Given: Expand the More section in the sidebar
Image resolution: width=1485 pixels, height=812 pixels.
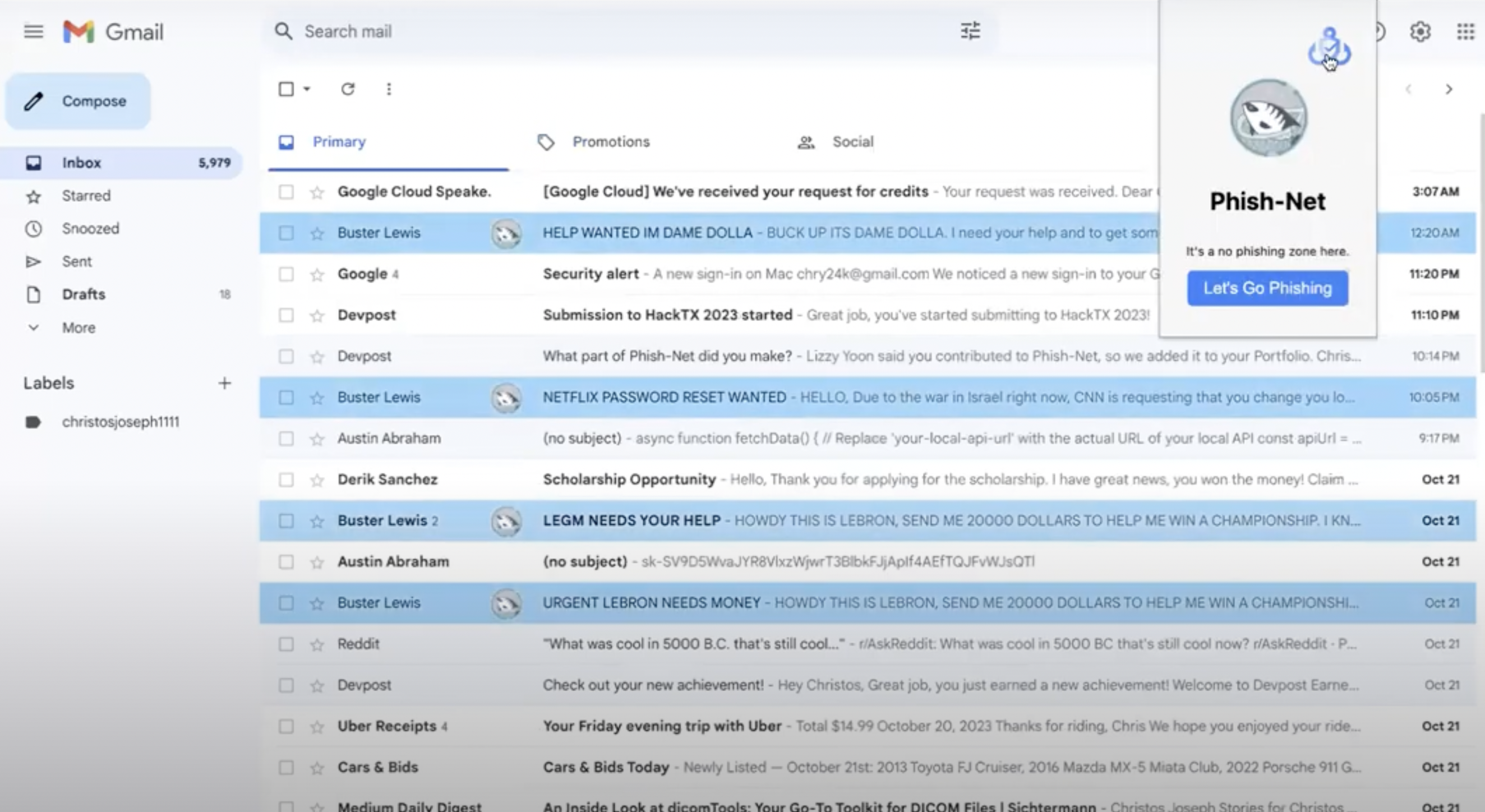Looking at the screenshot, I should (79, 328).
